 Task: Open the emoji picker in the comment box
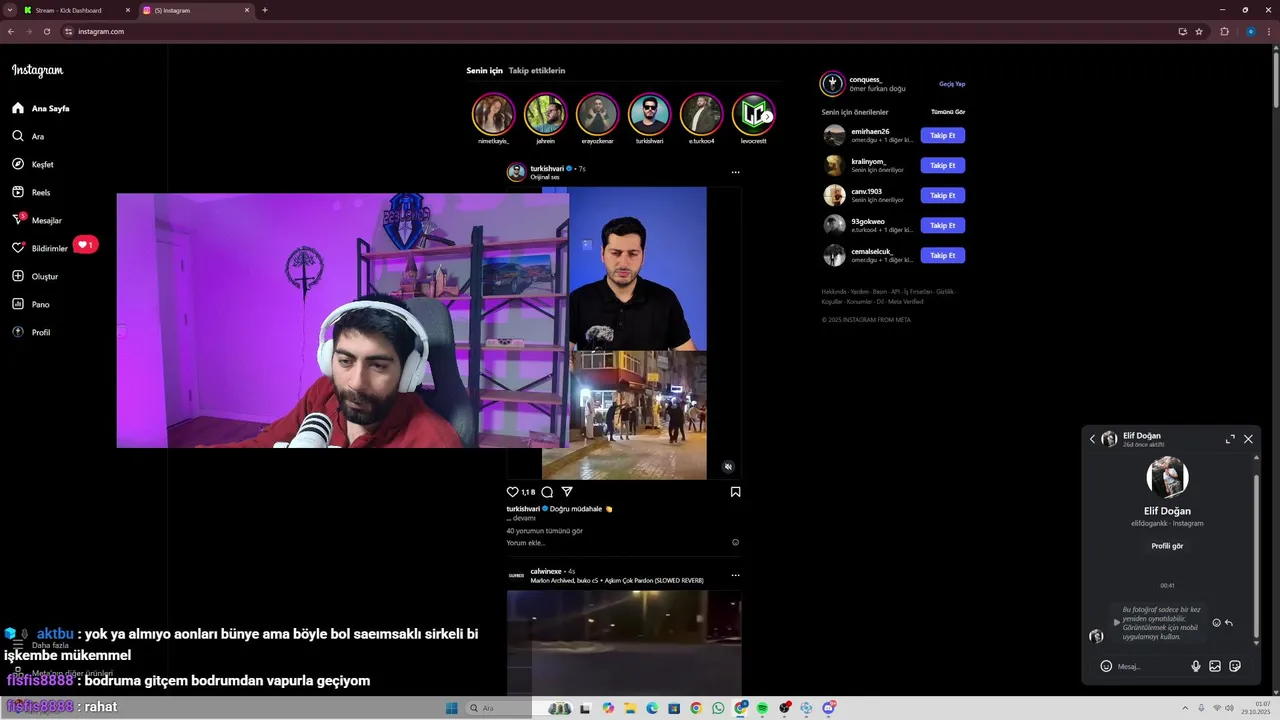735,543
